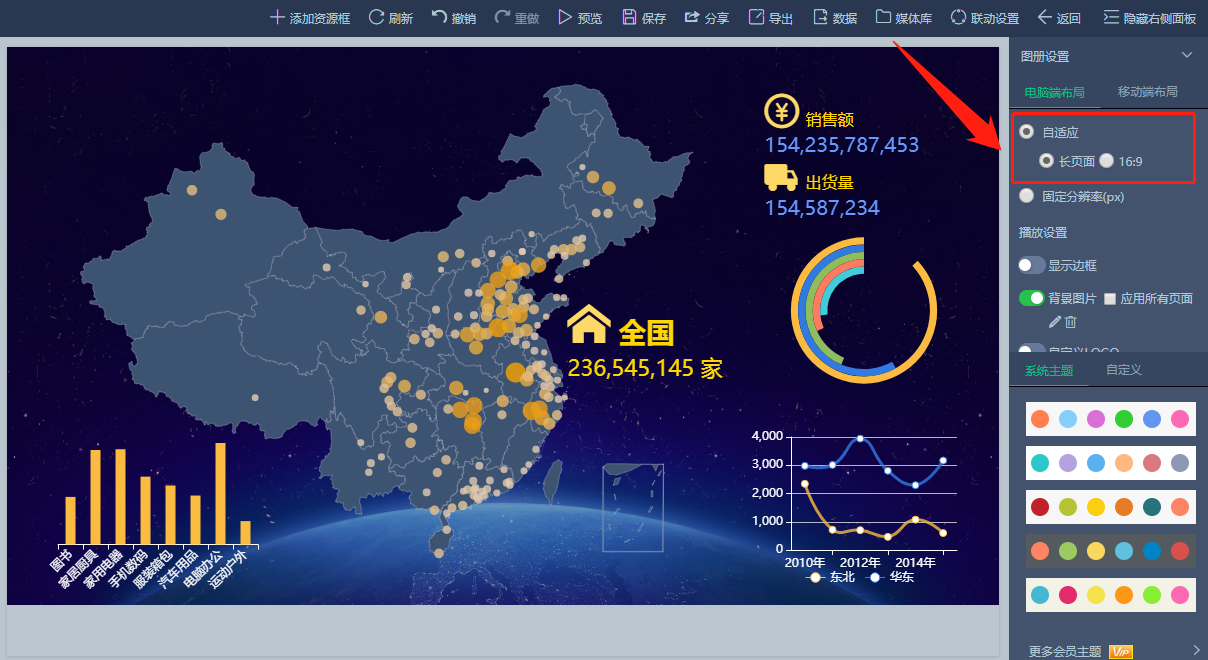Choose the 长页面 long page option
Image resolution: width=1208 pixels, height=660 pixels.
click(1047, 160)
